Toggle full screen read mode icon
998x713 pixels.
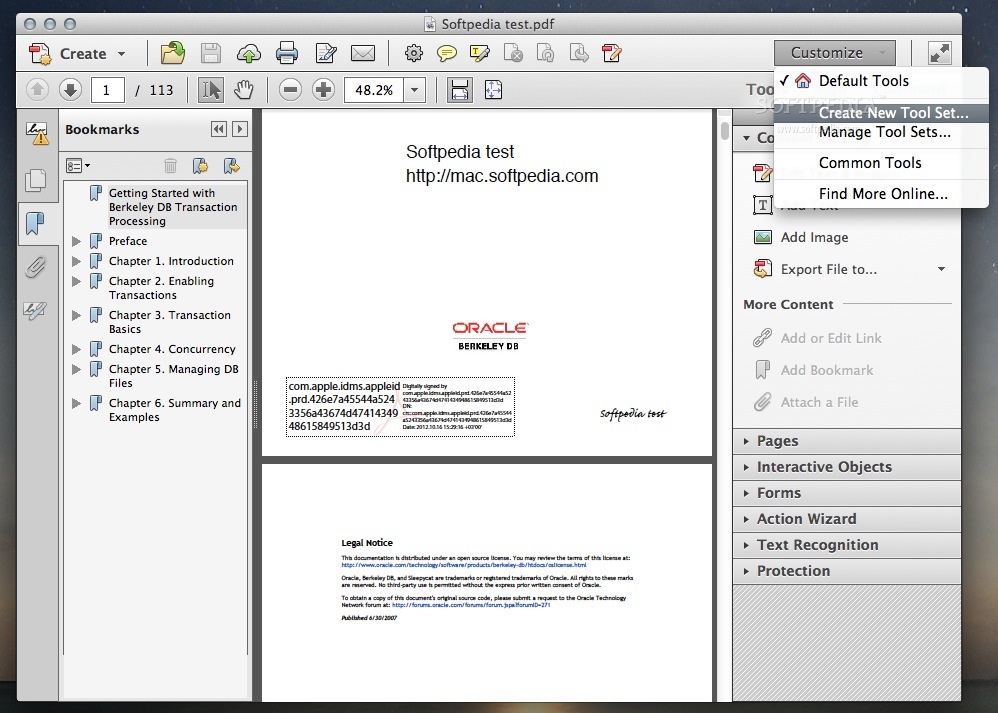pos(939,53)
